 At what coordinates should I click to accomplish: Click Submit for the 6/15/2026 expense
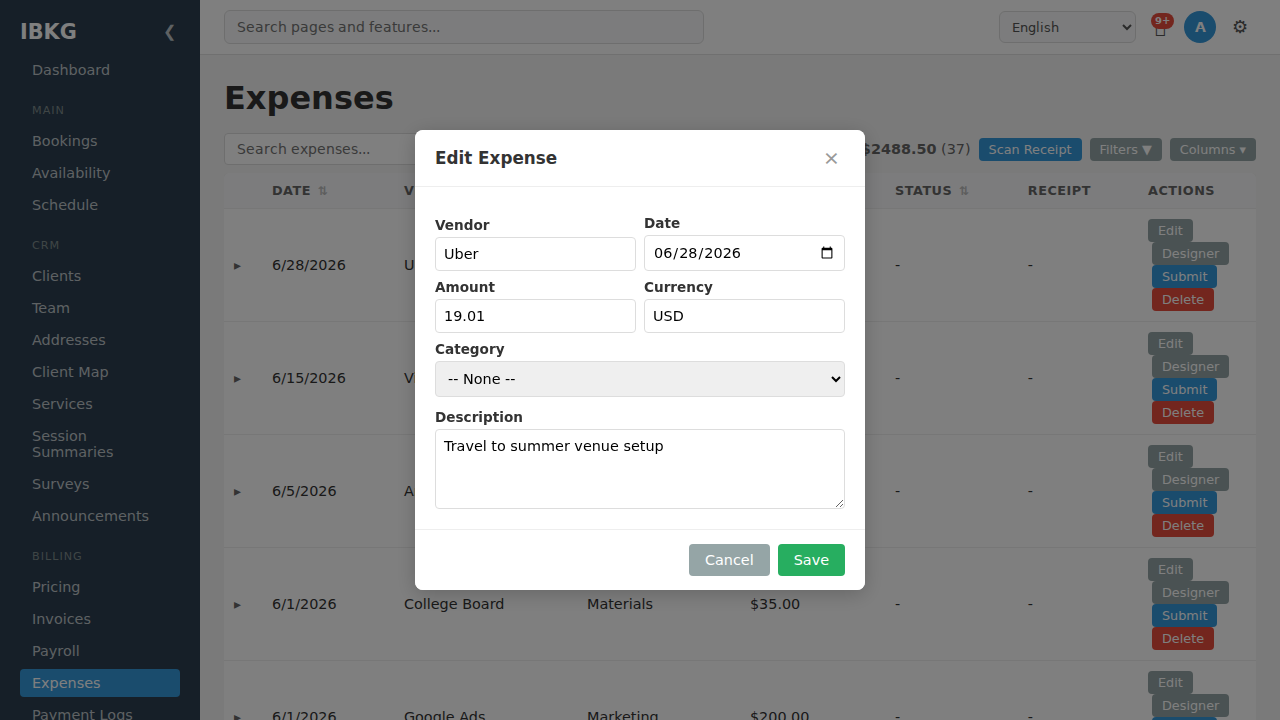click(x=1184, y=390)
